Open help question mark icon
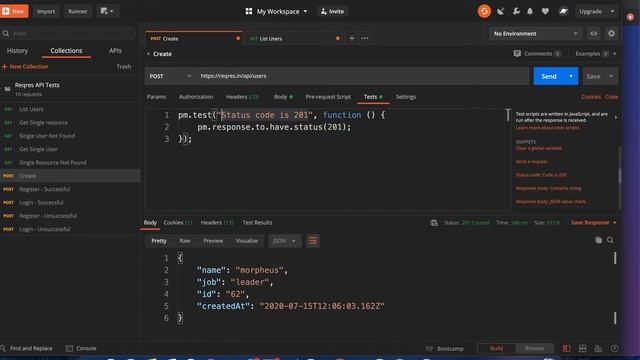This screenshot has height=360, width=640. tap(614, 348)
